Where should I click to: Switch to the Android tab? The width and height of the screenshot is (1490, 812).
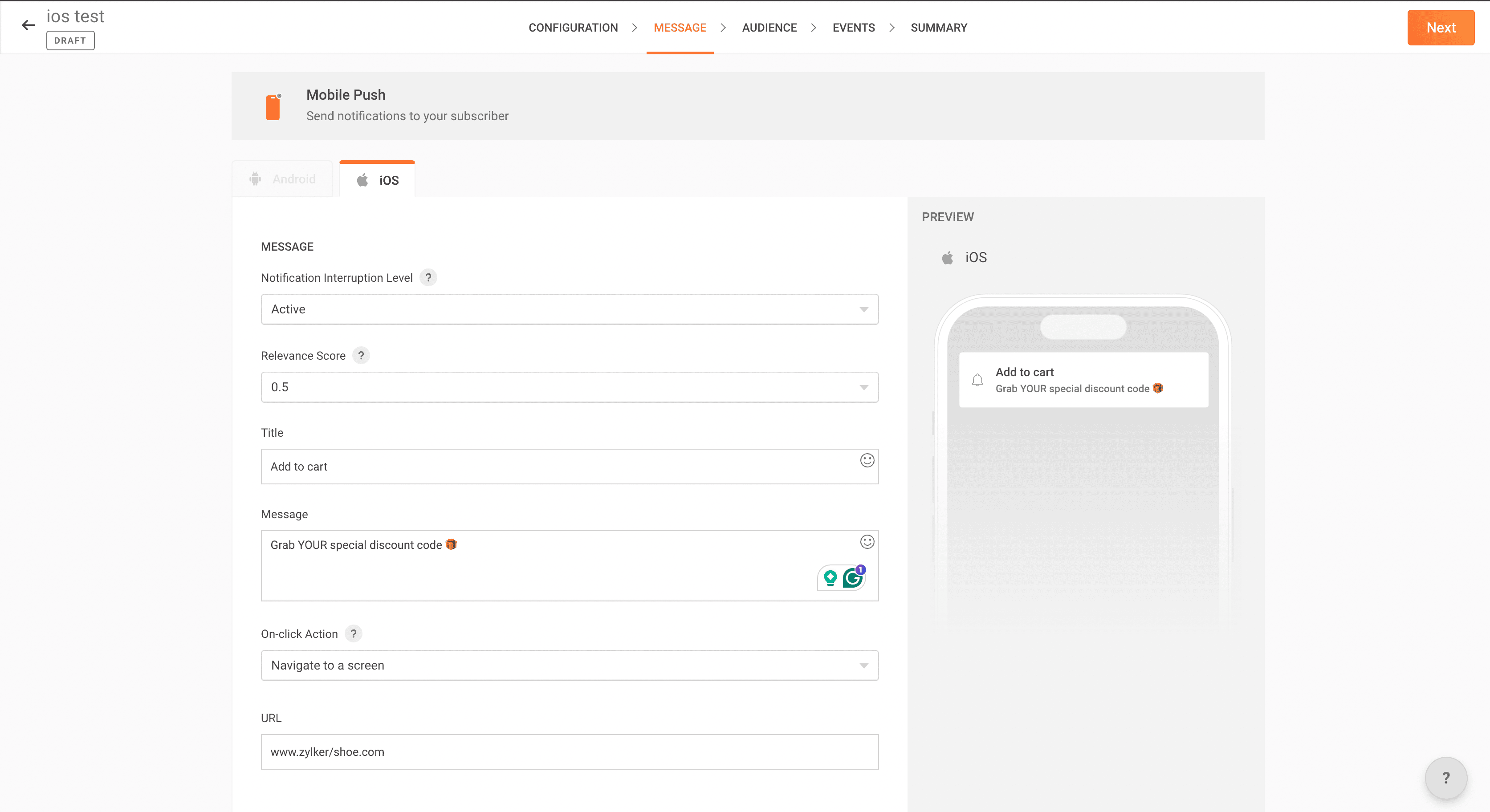coord(282,179)
